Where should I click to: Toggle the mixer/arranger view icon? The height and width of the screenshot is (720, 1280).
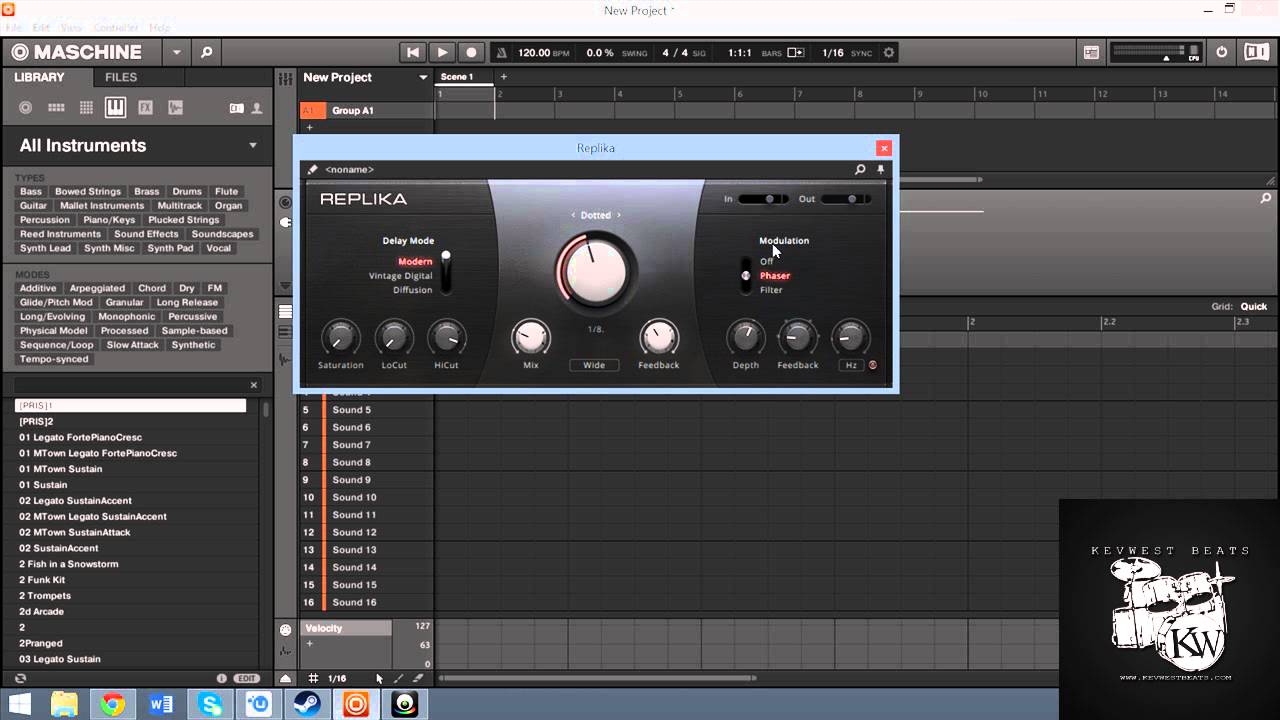click(1091, 52)
